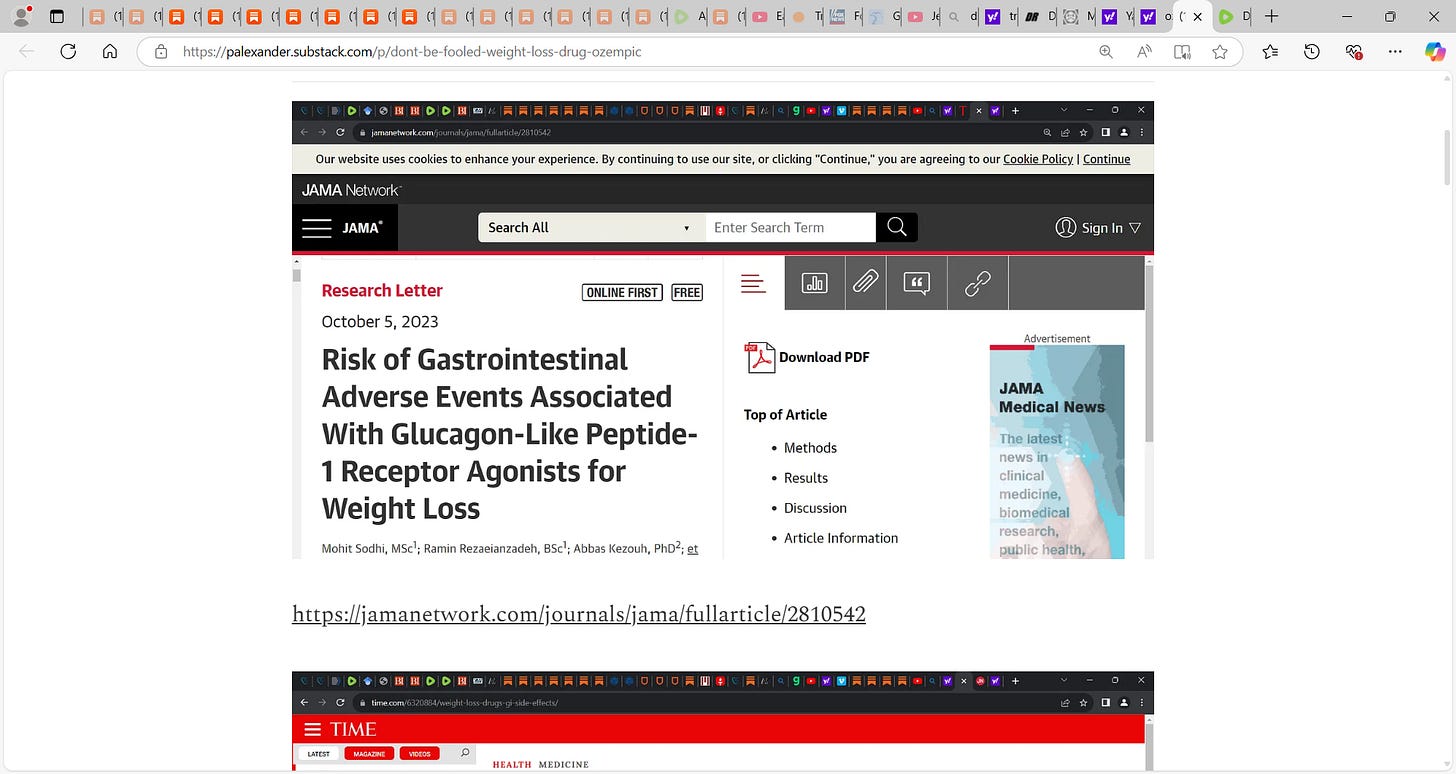Click Cookie Policy in the JAMA screenshot
This screenshot has height=774, width=1456.
tap(1038, 159)
